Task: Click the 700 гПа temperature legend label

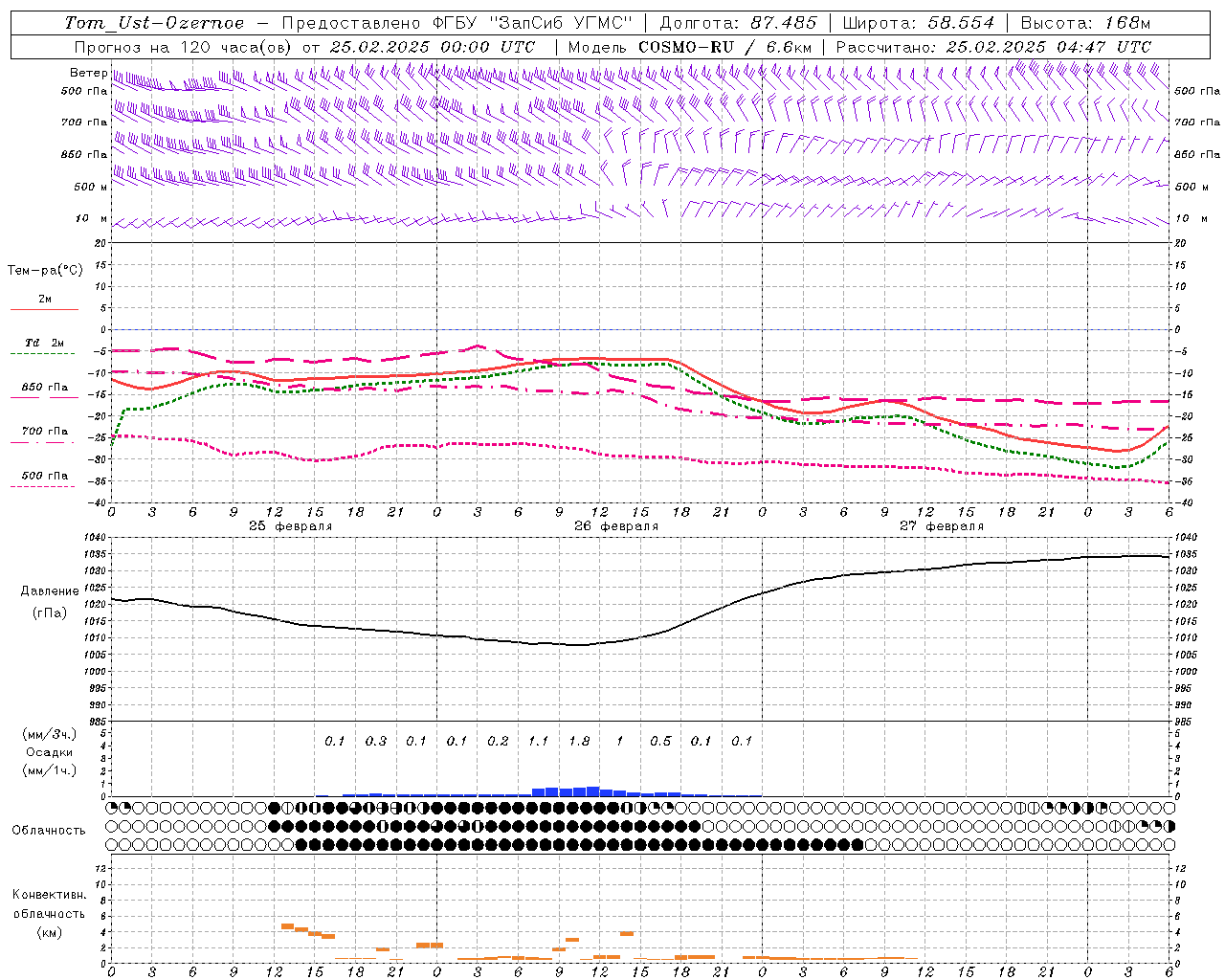Action: (44, 432)
